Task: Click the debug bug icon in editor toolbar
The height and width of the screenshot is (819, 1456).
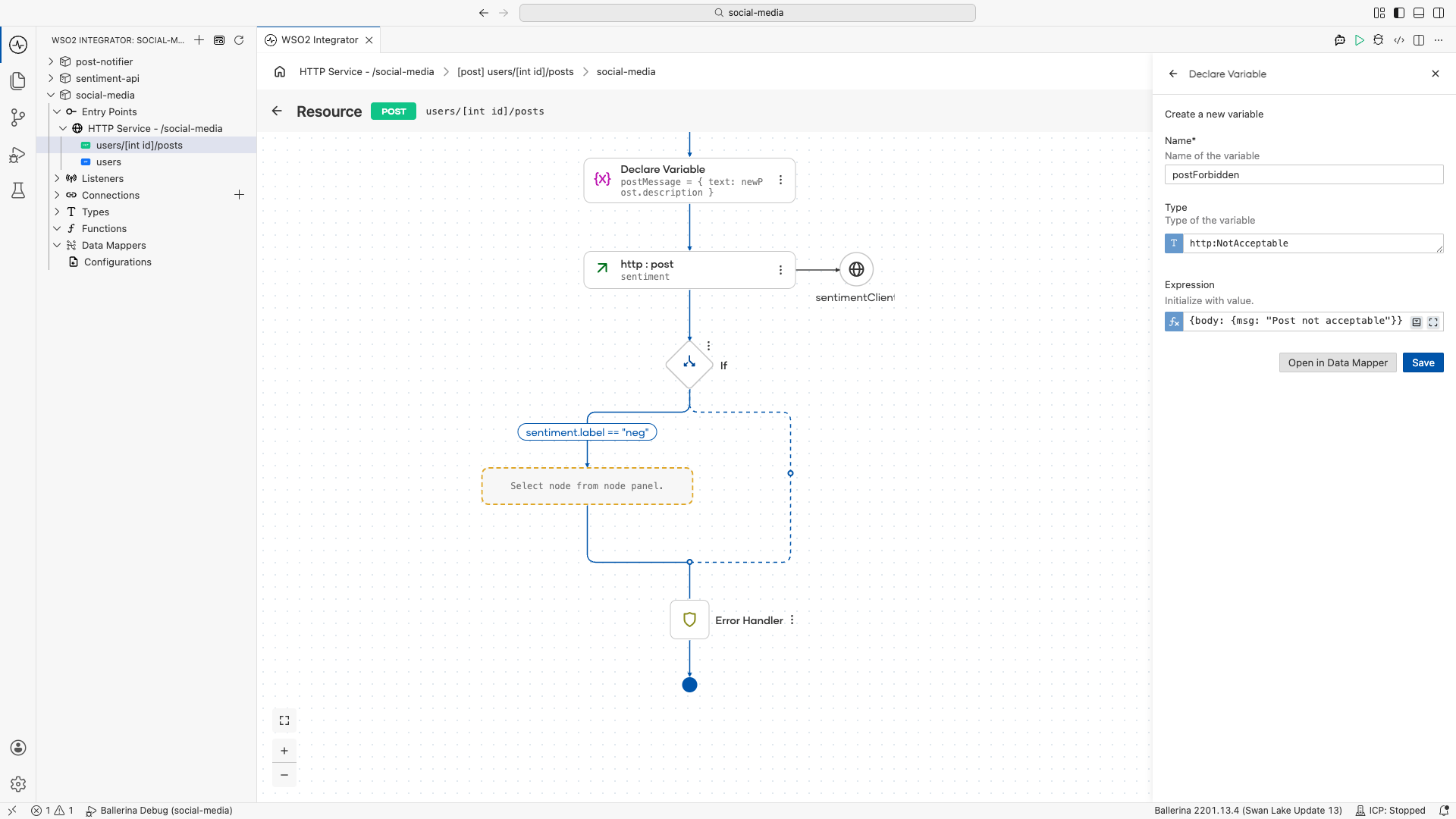Action: coord(1379,40)
